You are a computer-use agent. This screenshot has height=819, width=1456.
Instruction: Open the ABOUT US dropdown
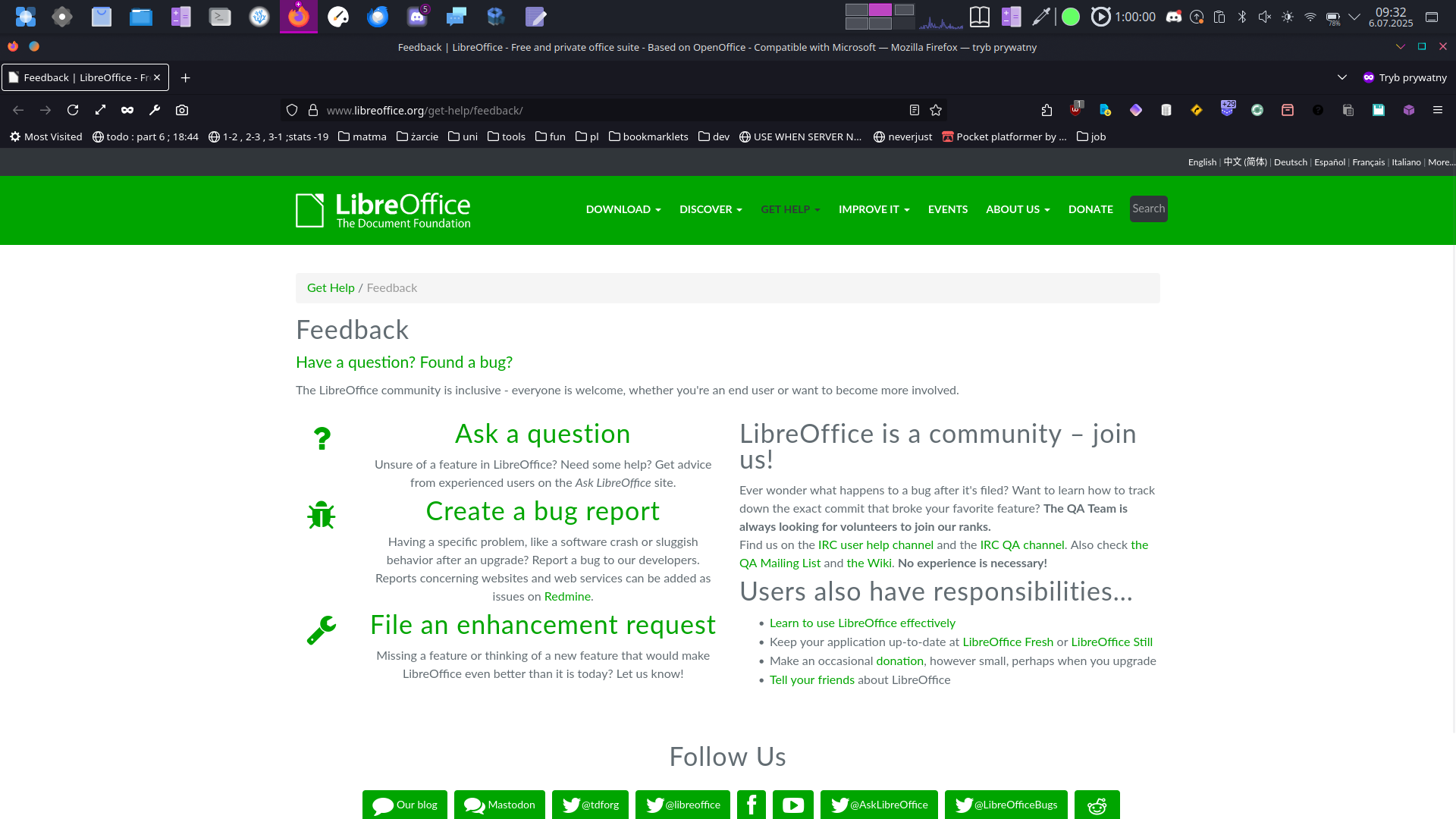(1017, 209)
